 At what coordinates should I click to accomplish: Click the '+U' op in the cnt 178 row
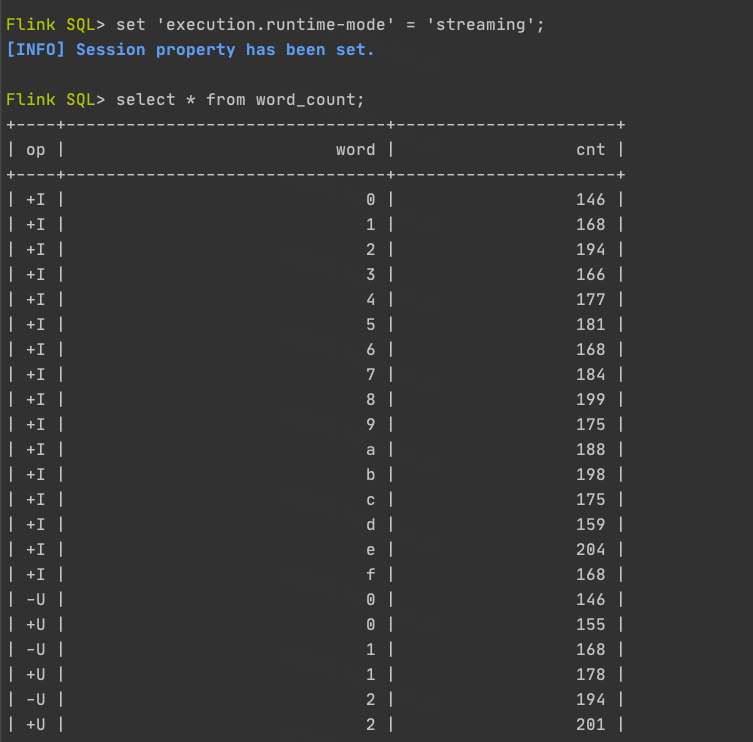coord(36,674)
